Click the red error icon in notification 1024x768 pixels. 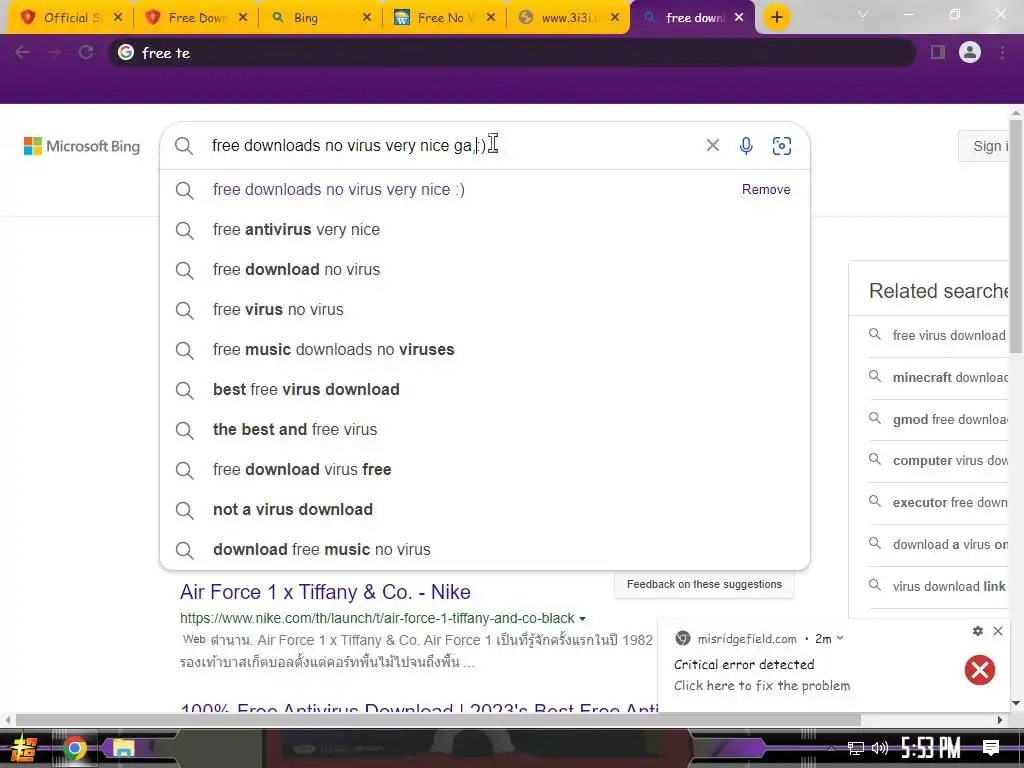pyautogui.click(x=980, y=670)
